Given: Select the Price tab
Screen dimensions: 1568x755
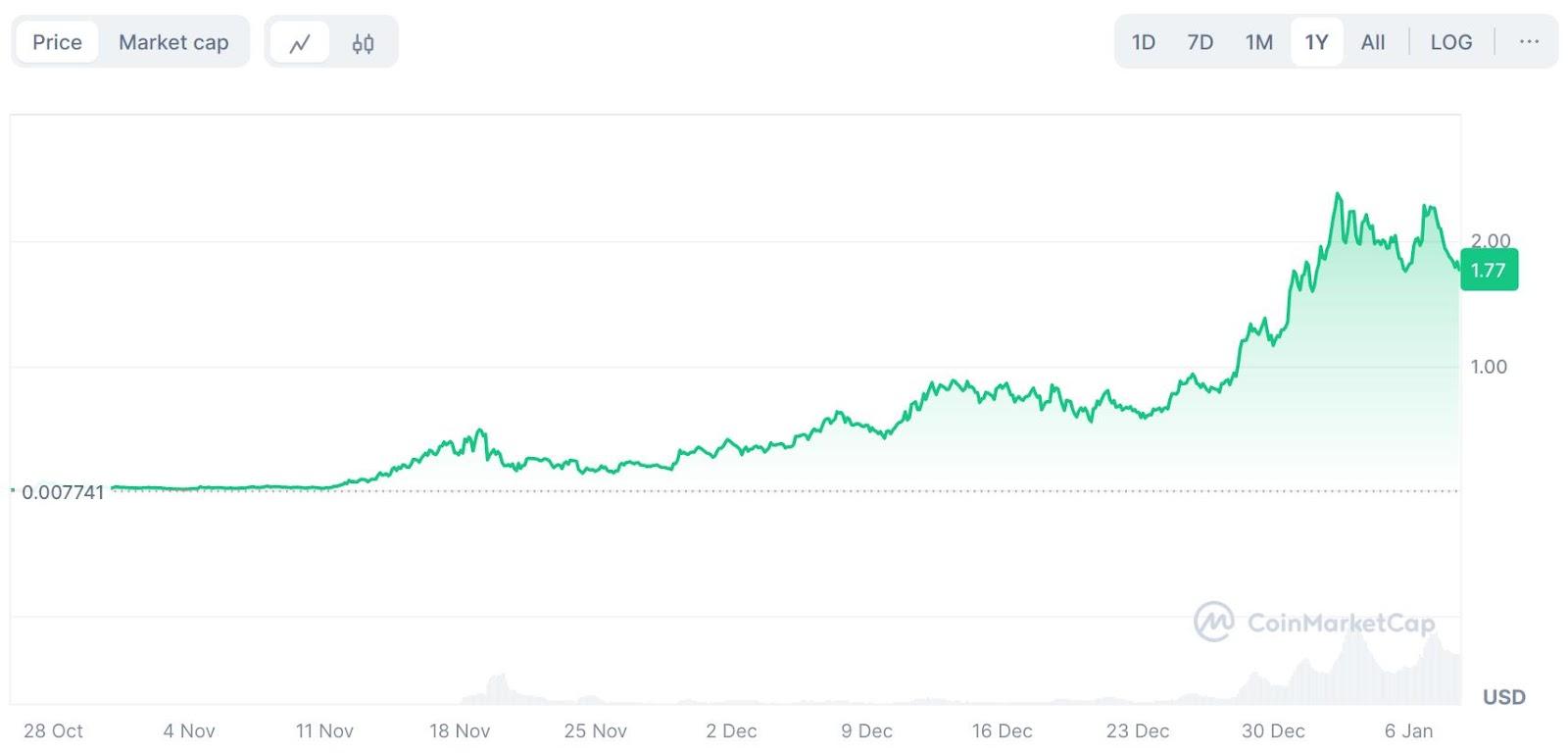Looking at the screenshot, I should click(x=57, y=42).
